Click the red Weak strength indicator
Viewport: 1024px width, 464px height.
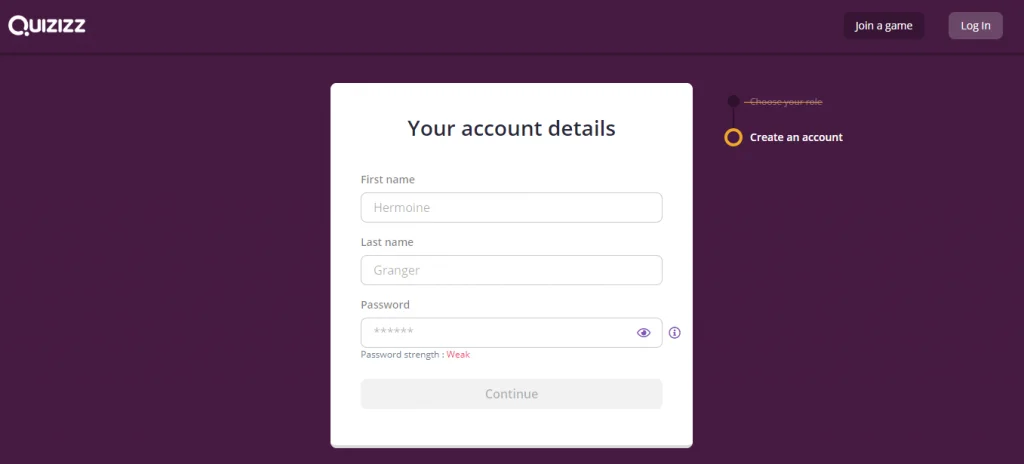(x=458, y=355)
